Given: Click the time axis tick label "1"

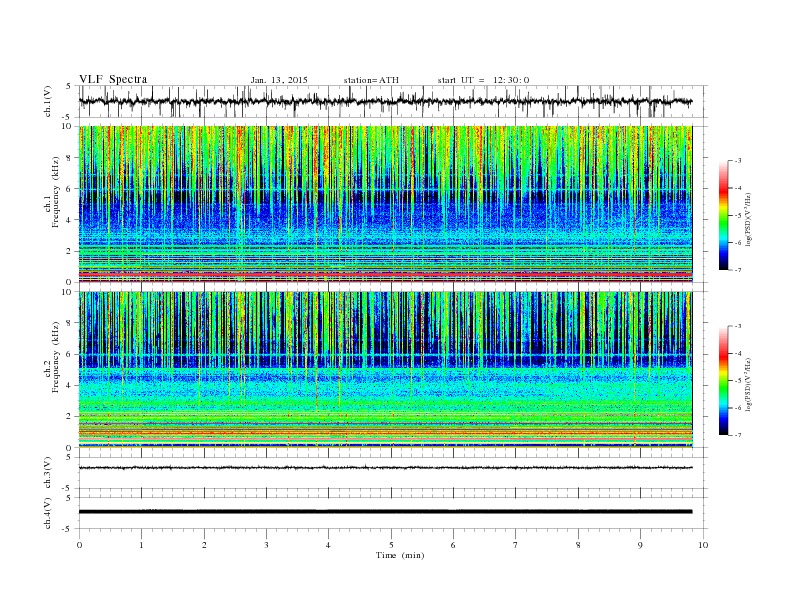Looking at the screenshot, I should pyautogui.click(x=141, y=545).
